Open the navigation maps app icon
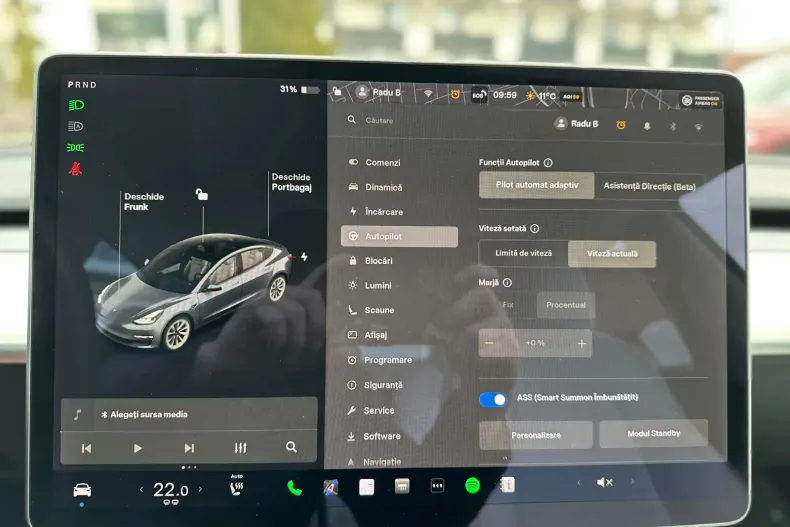790x527 pixels. tap(331, 487)
